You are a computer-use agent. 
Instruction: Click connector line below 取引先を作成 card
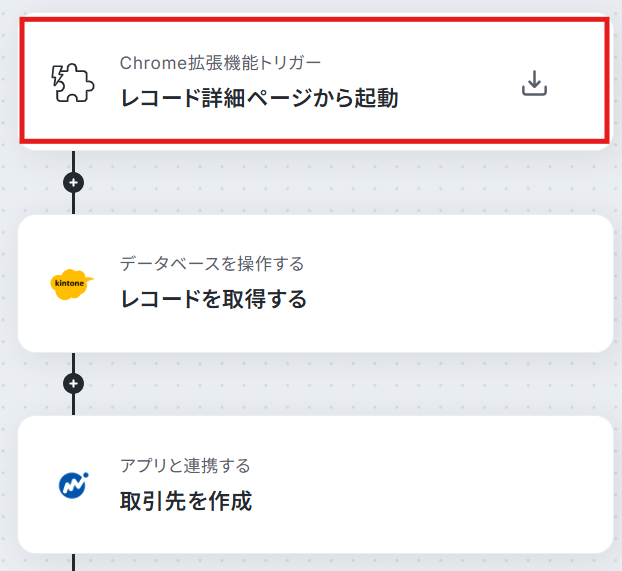tap(73, 562)
